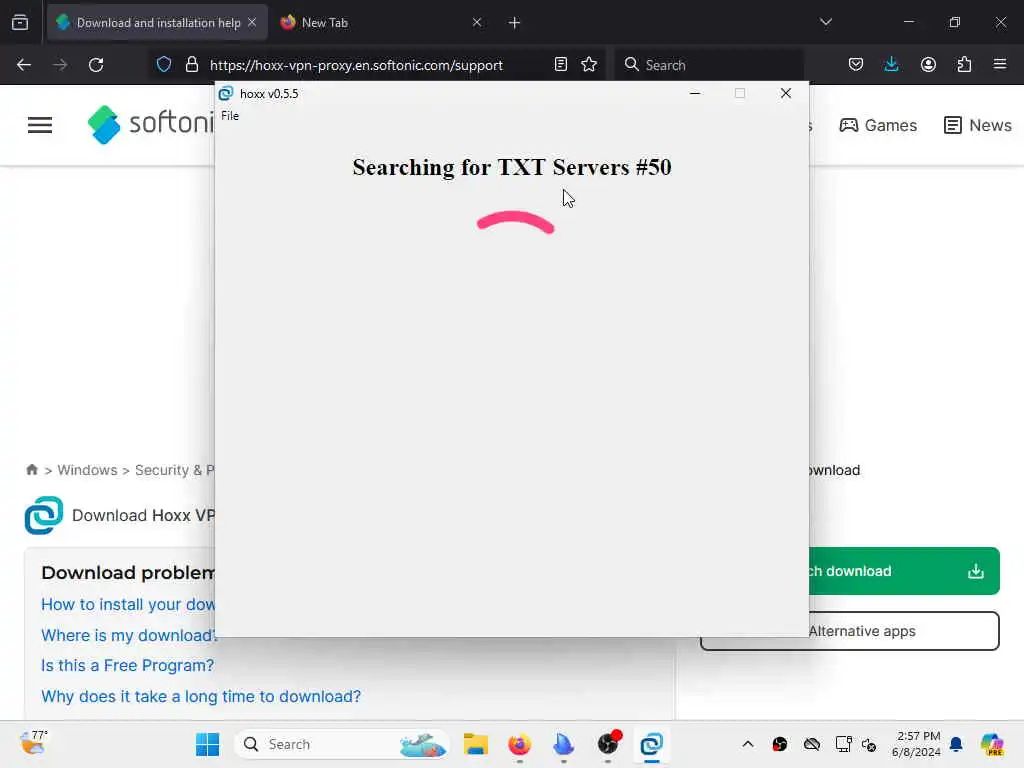Open the weather widget on taskbar

pos(33,743)
